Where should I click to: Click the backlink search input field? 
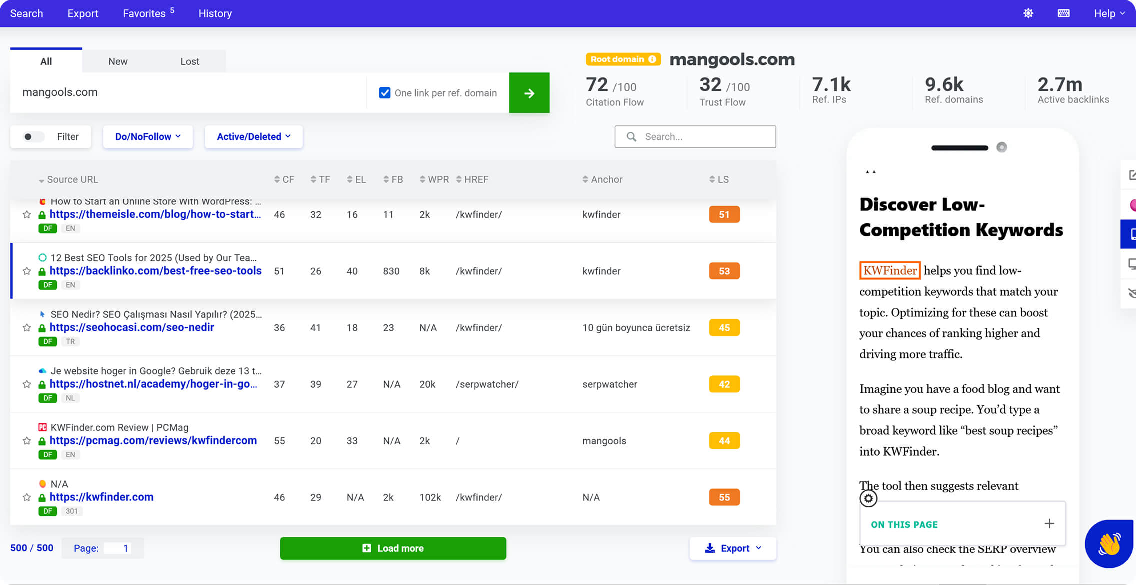(704, 137)
